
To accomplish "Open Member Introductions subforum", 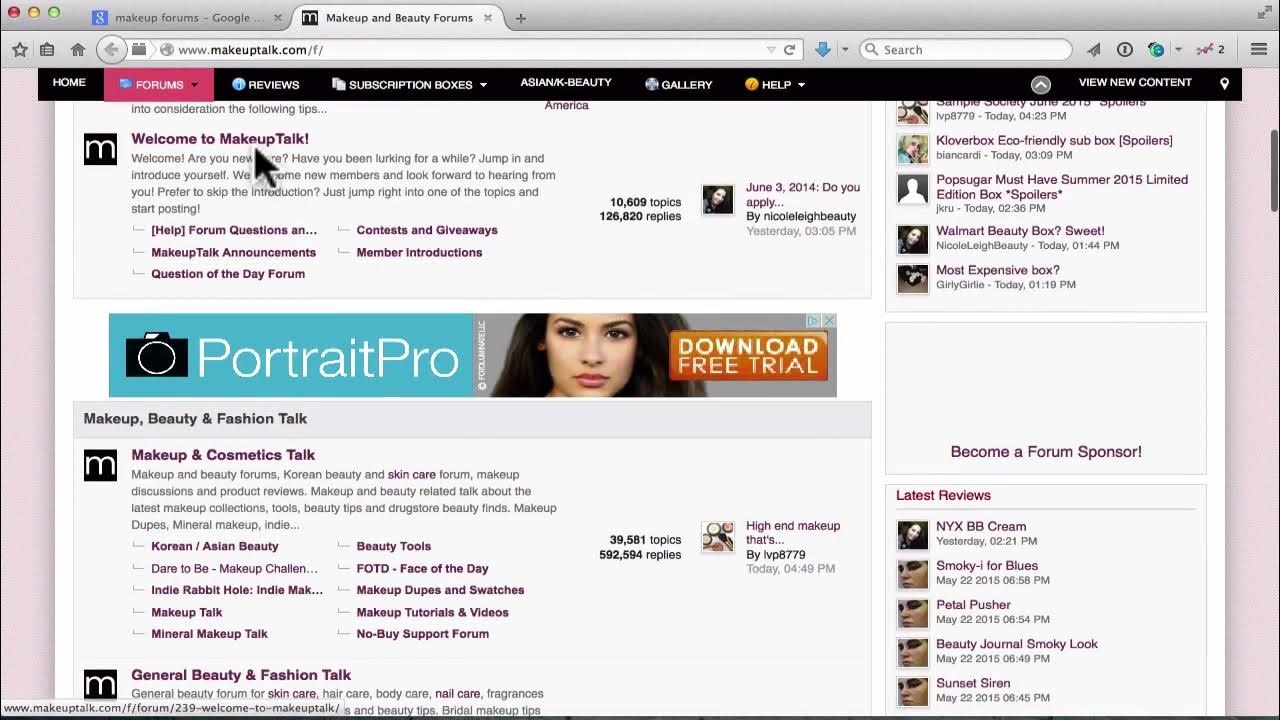I will pos(419,252).
